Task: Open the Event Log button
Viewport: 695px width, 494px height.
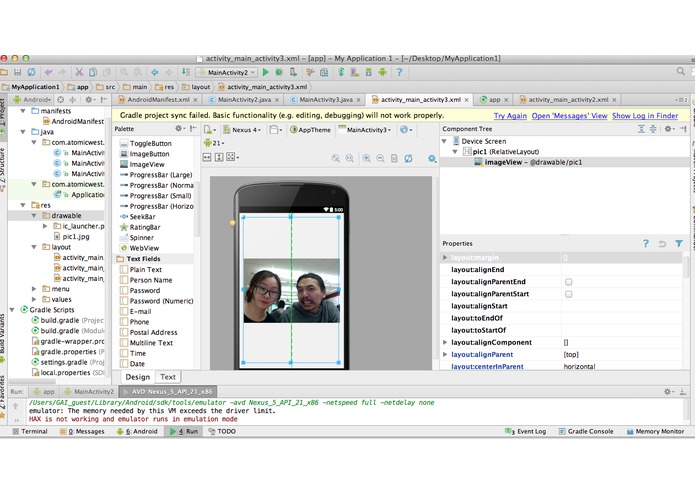Action: [x=525, y=431]
